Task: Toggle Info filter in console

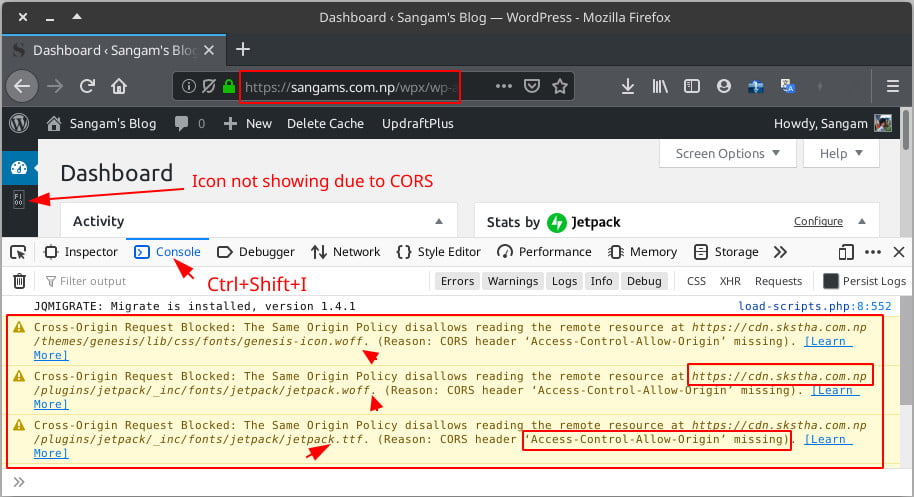Action: (601, 281)
